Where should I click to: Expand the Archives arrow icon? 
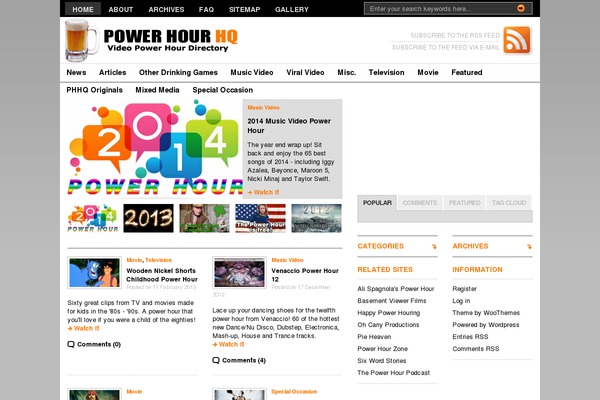pos(529,247)
